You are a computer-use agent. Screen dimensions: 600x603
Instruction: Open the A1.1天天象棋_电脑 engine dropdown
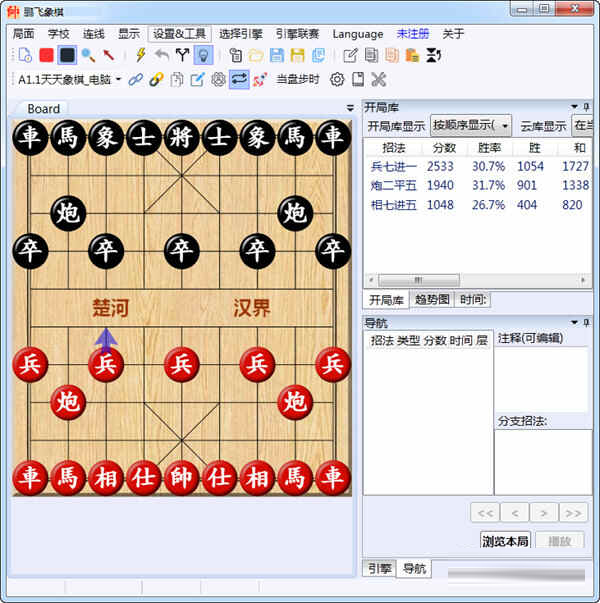pyautogui.click(x=118, y=79)
